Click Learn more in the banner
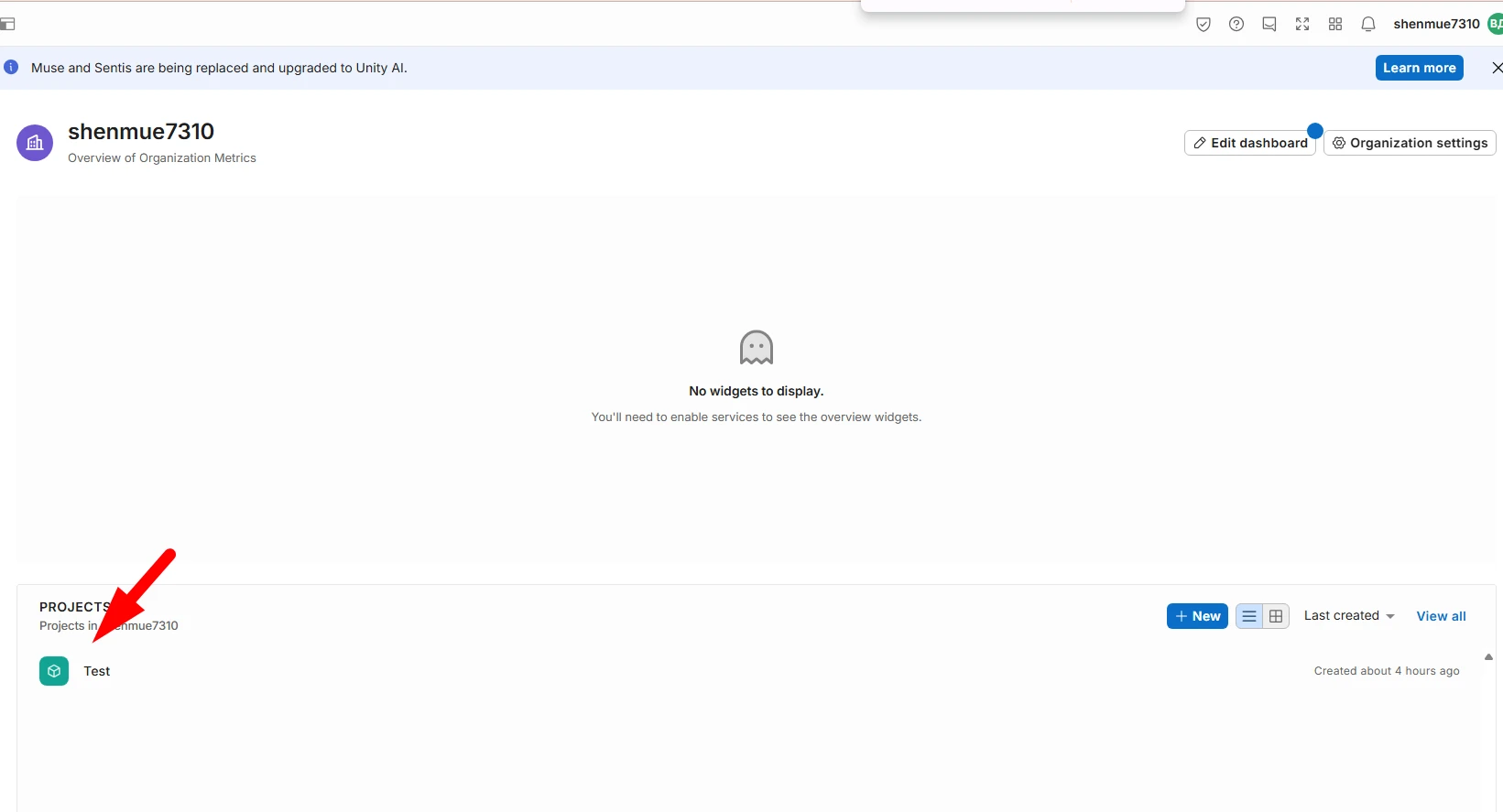Screen dimensions: 1503x812 [1419, 68]
